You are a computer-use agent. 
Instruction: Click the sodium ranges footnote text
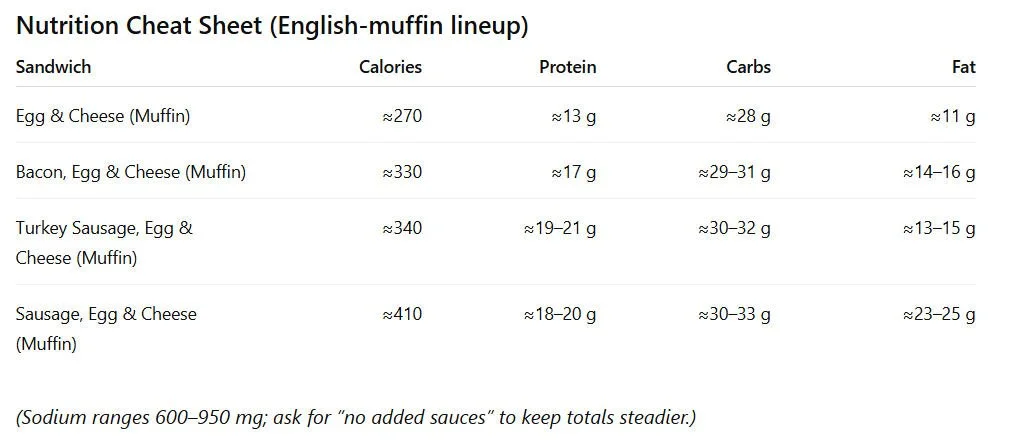click(x=356, y=418)
